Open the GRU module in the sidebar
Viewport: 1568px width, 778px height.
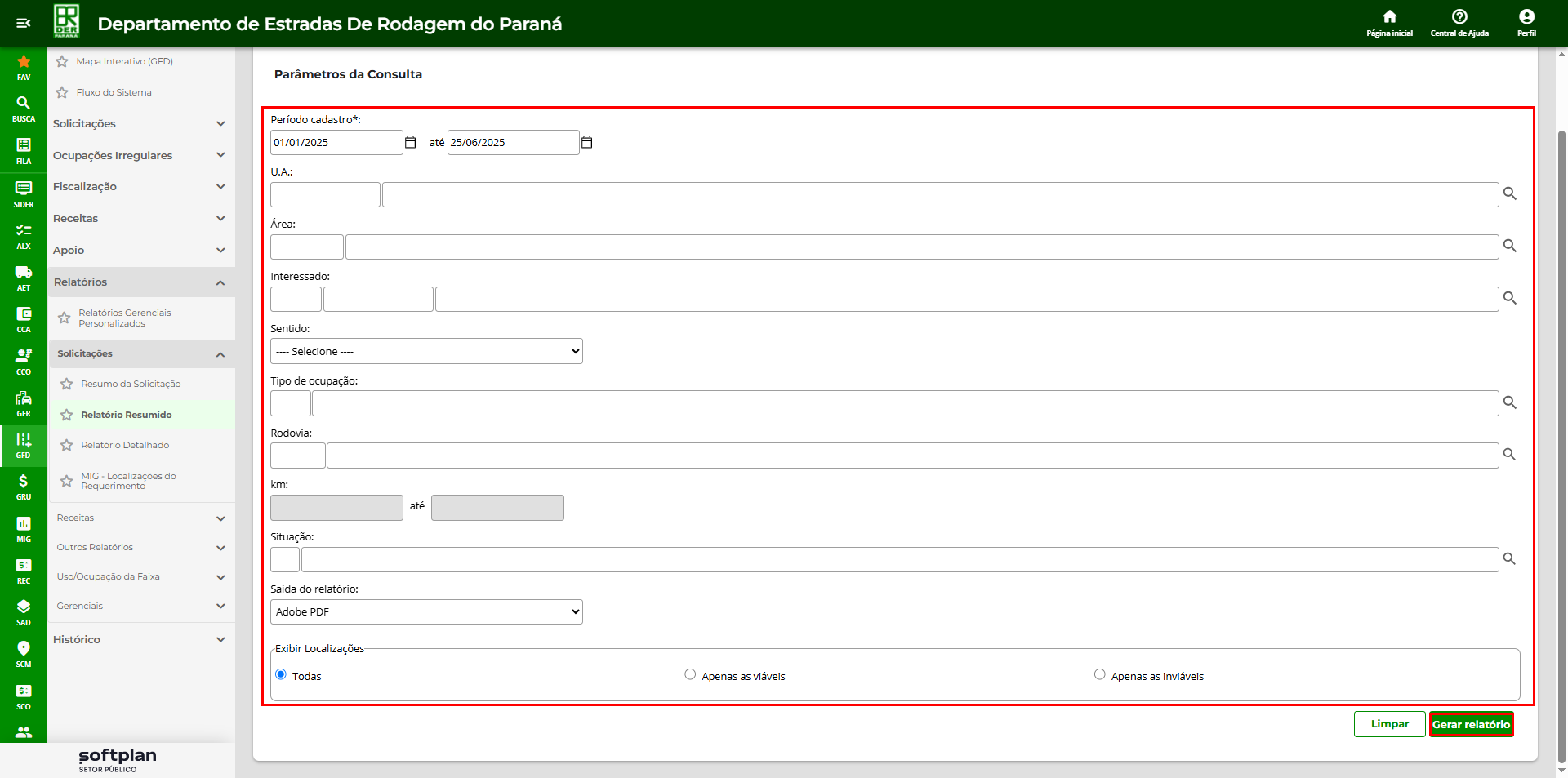(x=23, y=486)
